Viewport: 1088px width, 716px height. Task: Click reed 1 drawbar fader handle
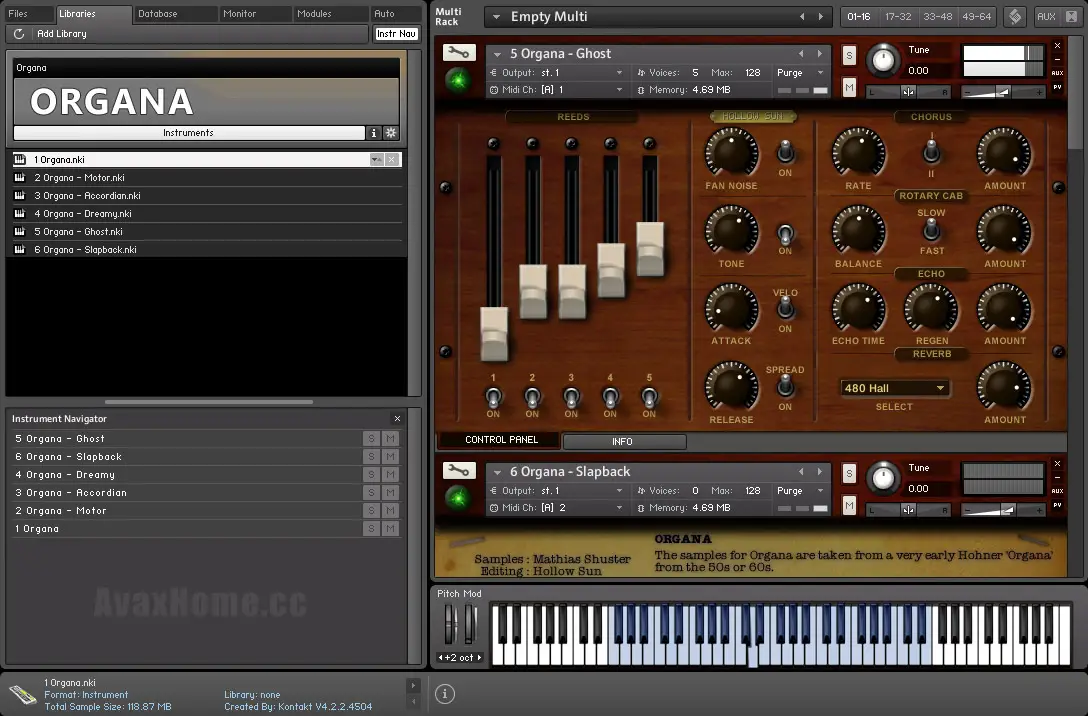pos(494,334)
